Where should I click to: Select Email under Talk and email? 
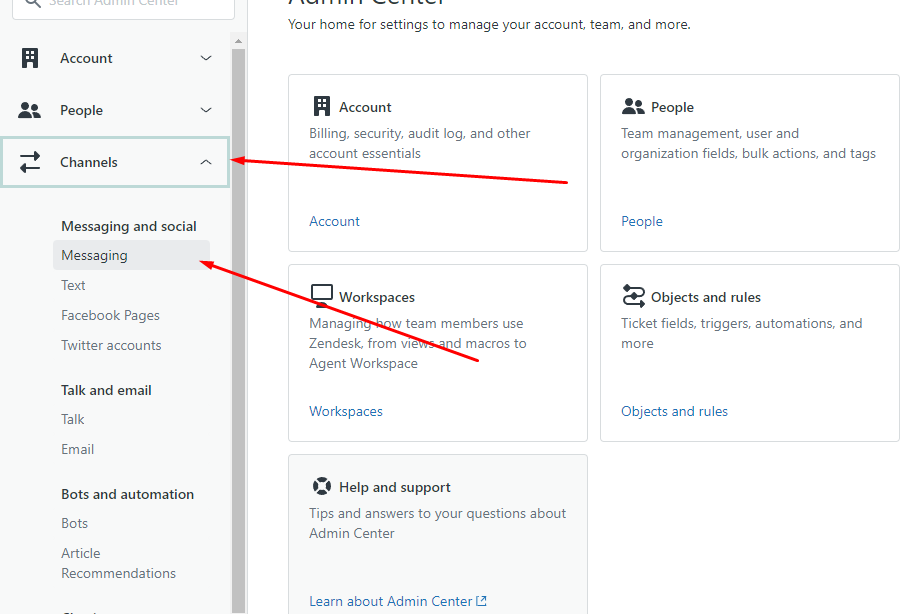77,449
